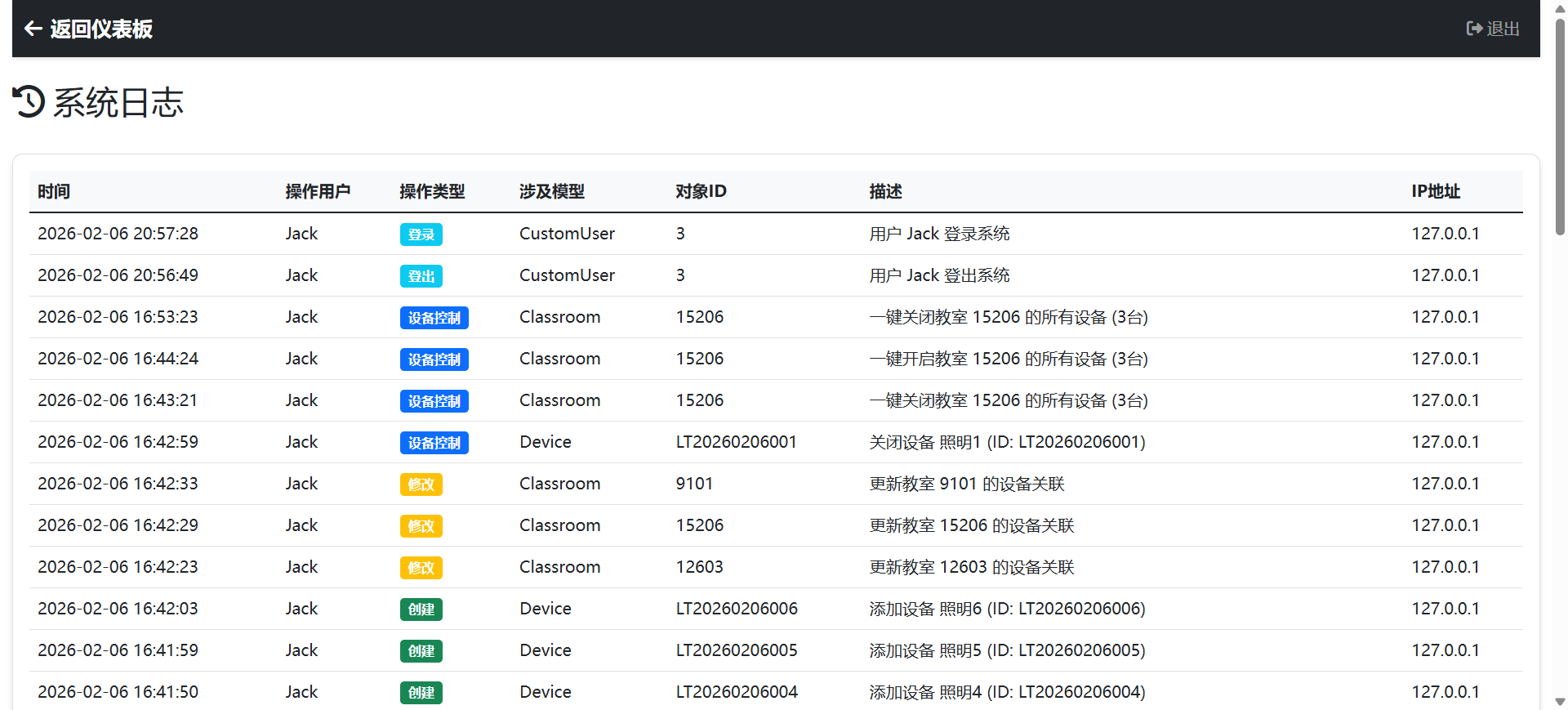1568x710 pixels.
Task: Click CustomUser model in 20:57:28 row
Action: coord(567,234)
